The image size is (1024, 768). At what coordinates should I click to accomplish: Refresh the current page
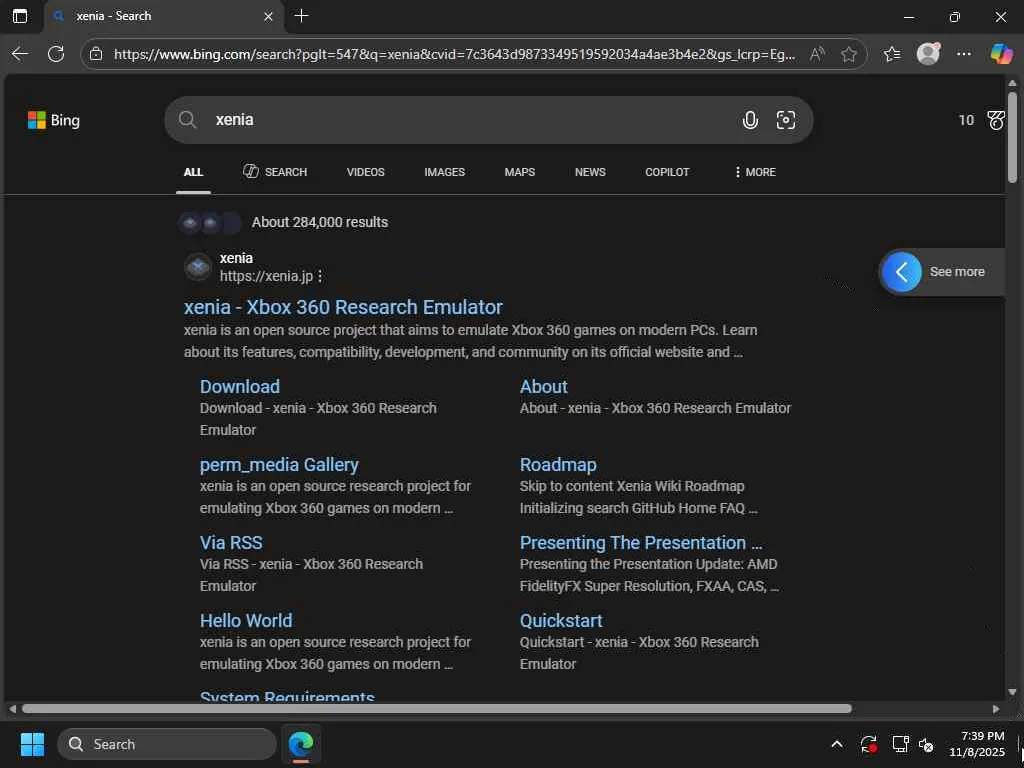[56, 54]
